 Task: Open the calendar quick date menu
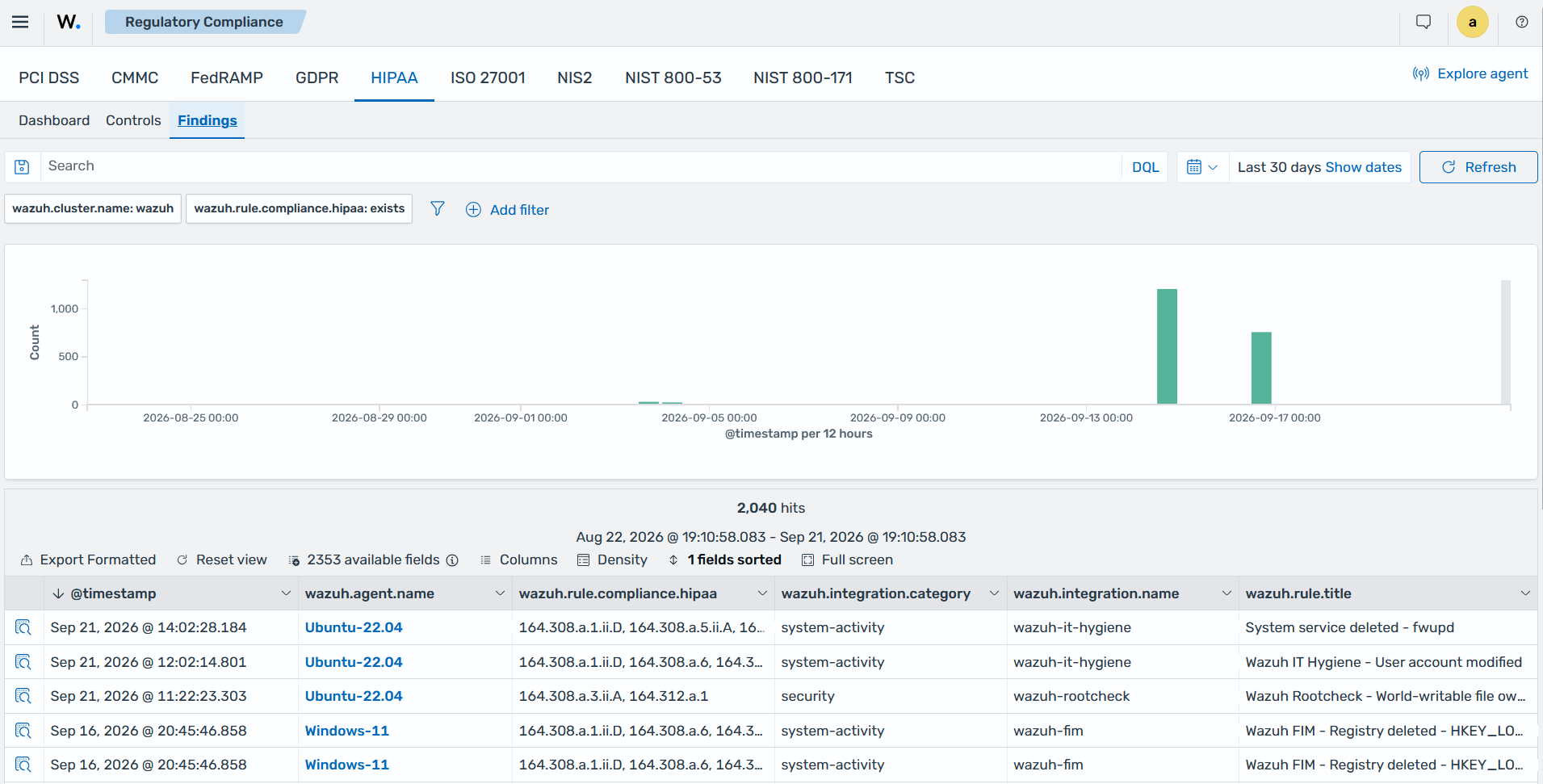coord(1202,167)
